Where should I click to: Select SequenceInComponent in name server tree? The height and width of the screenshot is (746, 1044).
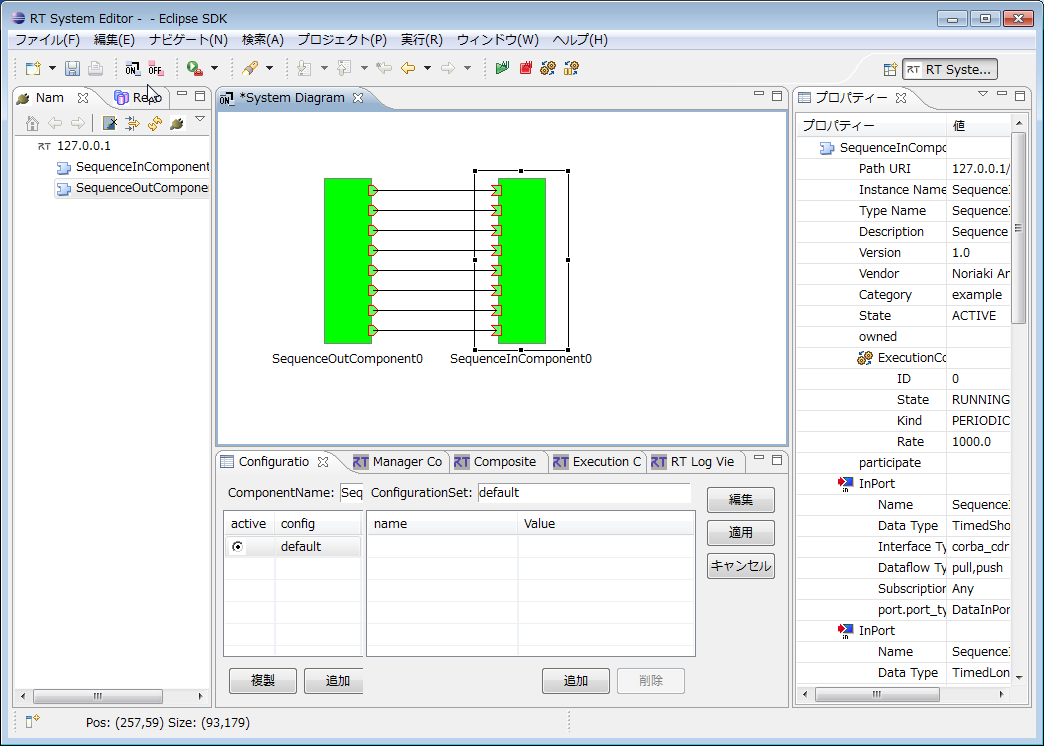point(133,167)
